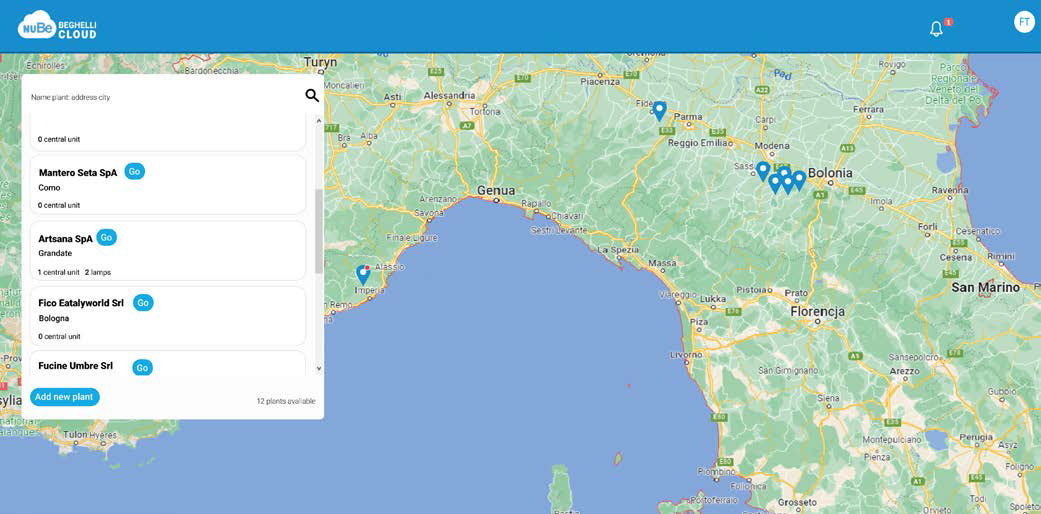This screenshot has width=1041, height=514.
Task: Click the Bologna city text in the list
Action: pyautogui.click(x=54, y=318)
